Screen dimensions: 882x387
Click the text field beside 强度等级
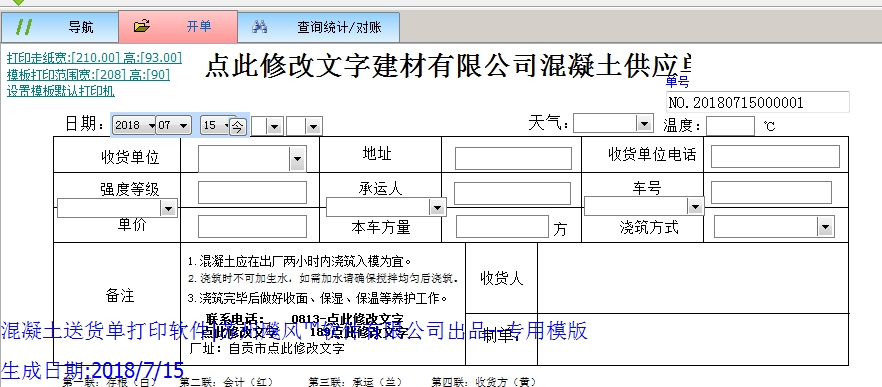[252, 192]
